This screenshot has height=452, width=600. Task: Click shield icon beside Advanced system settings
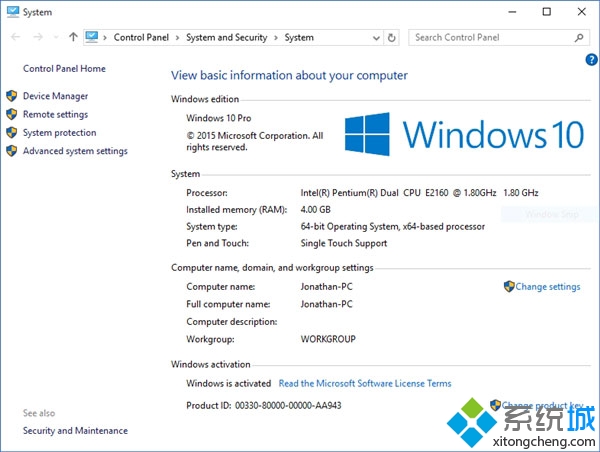tap(12, 151)
